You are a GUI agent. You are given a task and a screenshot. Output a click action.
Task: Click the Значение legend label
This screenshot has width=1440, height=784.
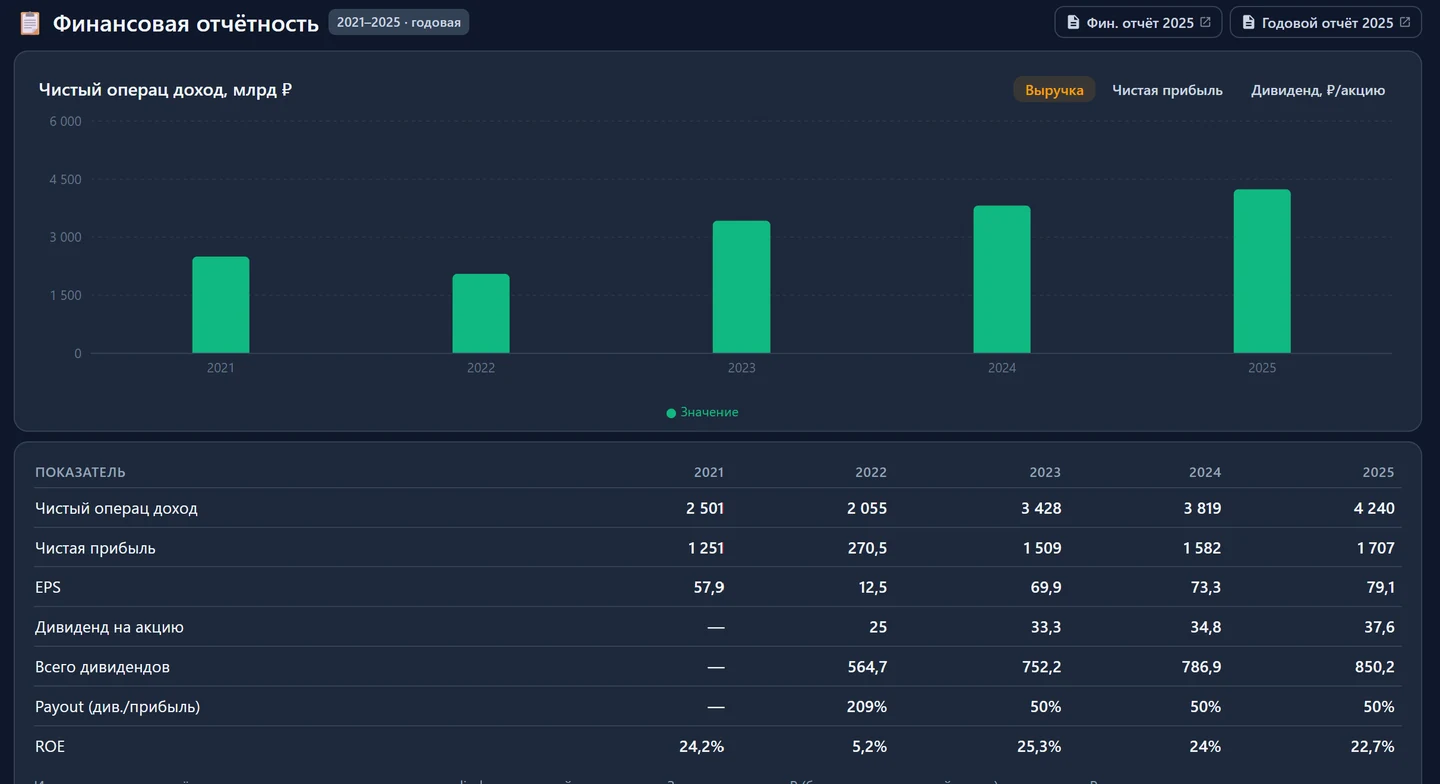click(x=709, y=412)
